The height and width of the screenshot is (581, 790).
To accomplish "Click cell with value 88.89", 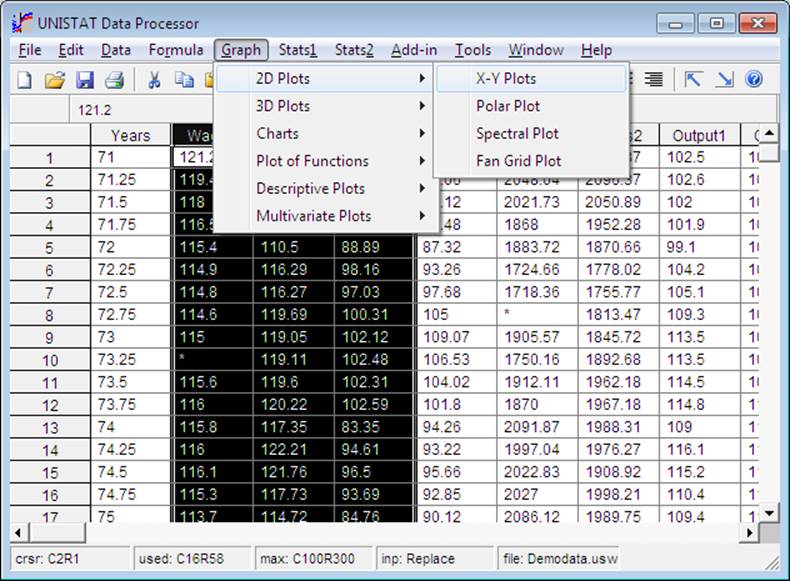I will (x=374, y=247).
